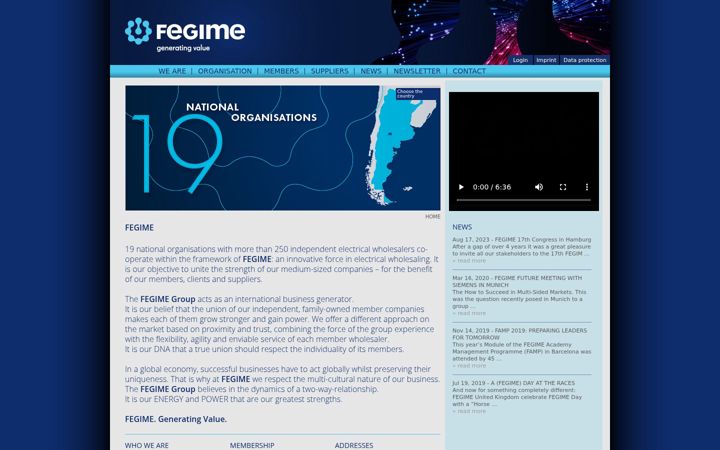Image resolution: width=720 pixels, height=450 pixels.
Task: Read more about Siemens Munich meeting
Action: point(469,313)
